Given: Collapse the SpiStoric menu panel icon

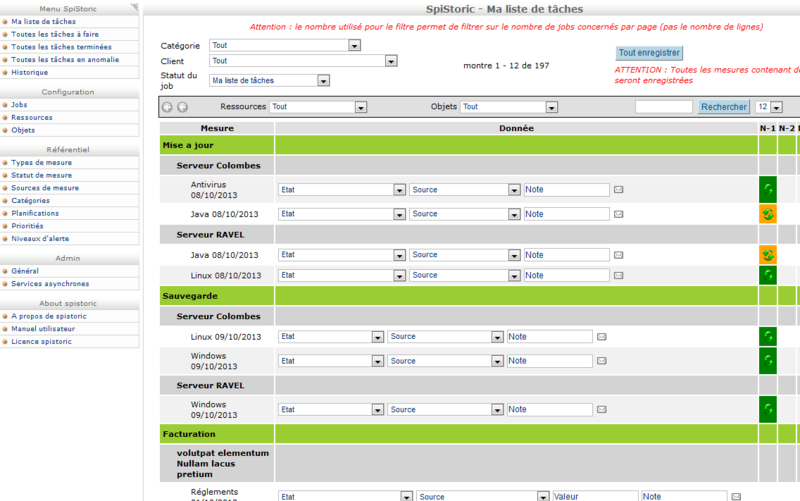Looking at the screenshot, I should click(134, 7).
